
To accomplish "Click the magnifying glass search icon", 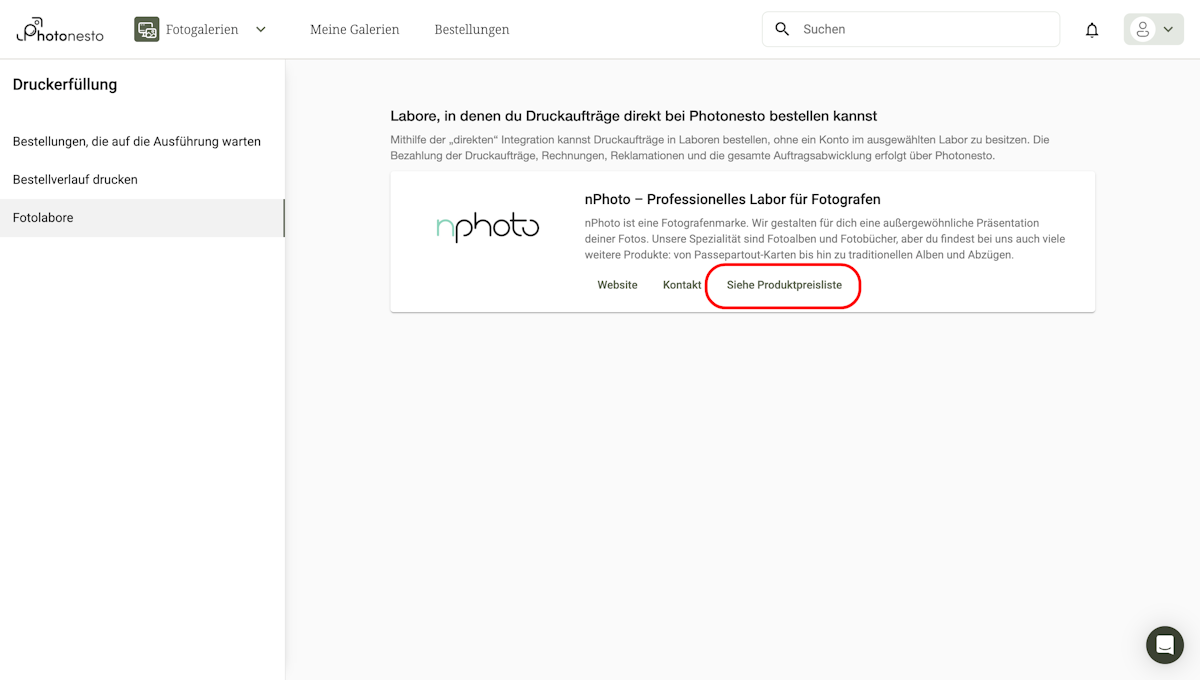I will click(782, 29).
